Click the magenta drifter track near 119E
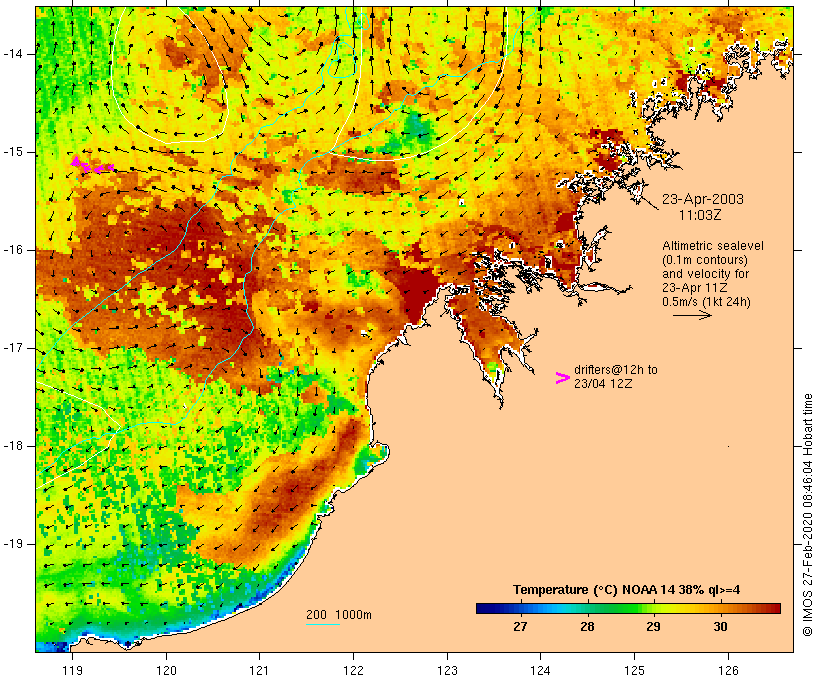This screenshot has height=680, width=820. pos(92,165)
